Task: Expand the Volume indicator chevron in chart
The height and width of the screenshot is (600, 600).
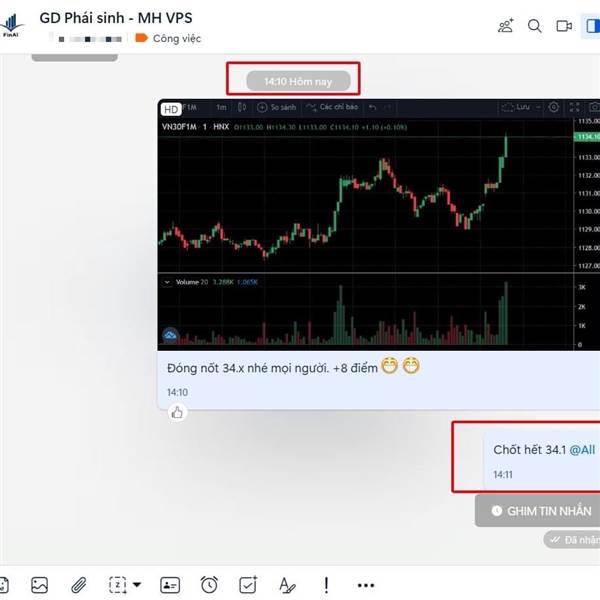Action: (167, 282)
